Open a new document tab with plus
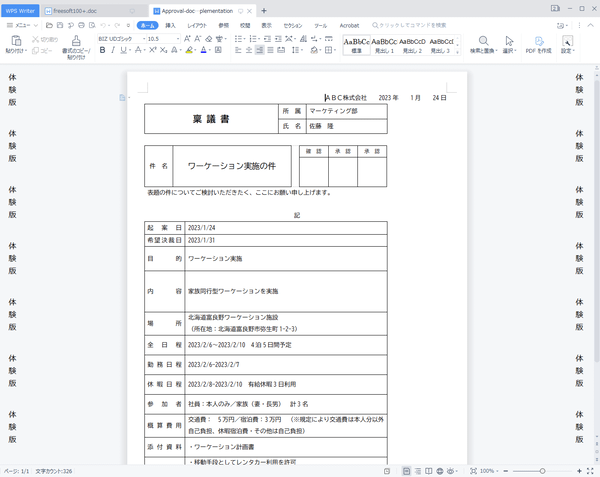The height and width of the screenshot is (477, 600). tap(264, 11)
